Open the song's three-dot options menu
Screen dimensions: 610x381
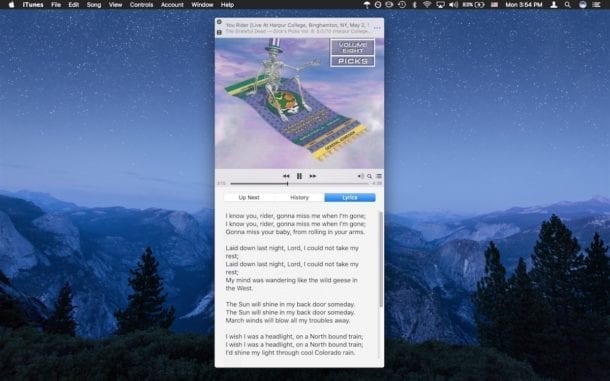[x=377, y=28]
